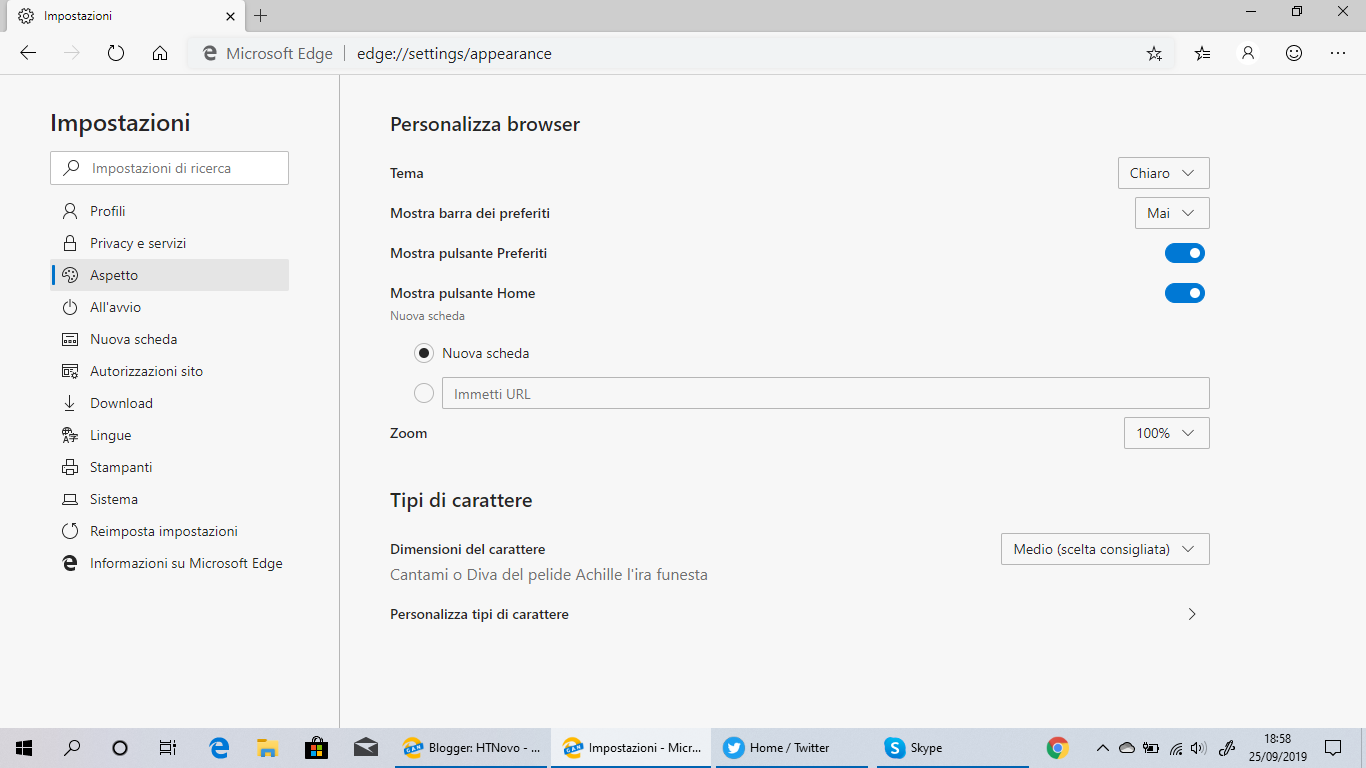
Task: Open the All'avvio settings section
Action: (x=170, y=307)
